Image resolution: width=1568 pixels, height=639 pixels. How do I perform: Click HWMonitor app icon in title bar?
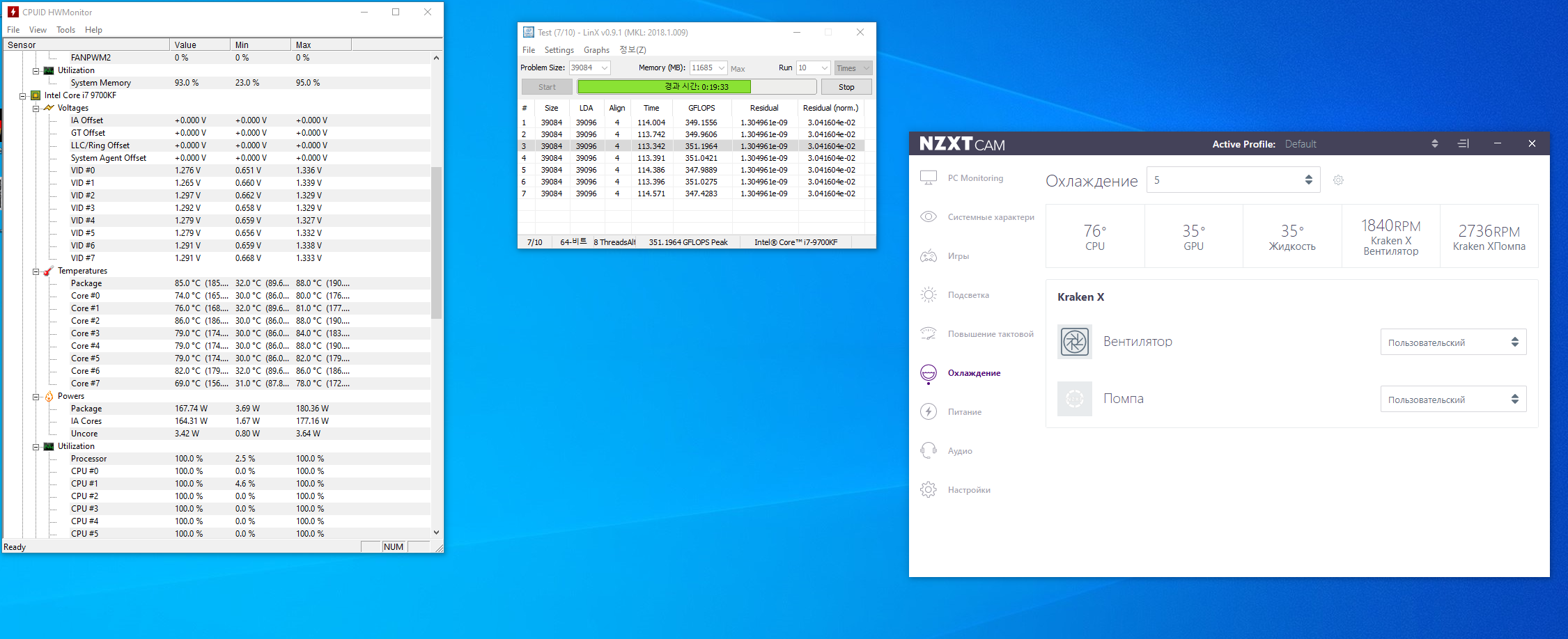[13, 12]
